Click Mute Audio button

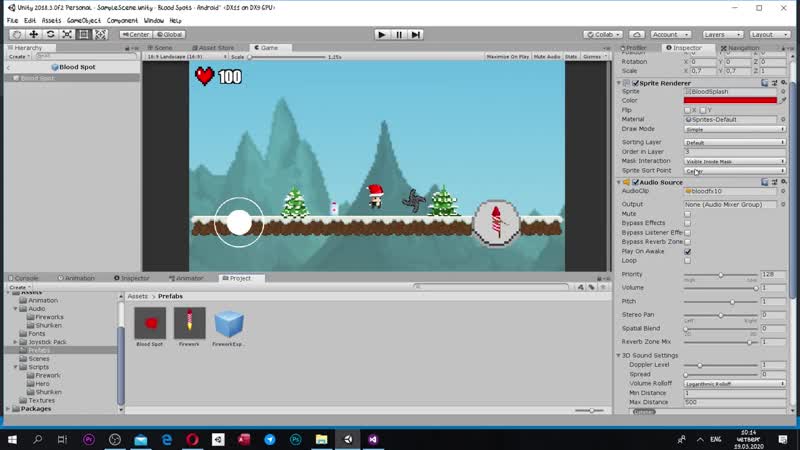point(546,57)
